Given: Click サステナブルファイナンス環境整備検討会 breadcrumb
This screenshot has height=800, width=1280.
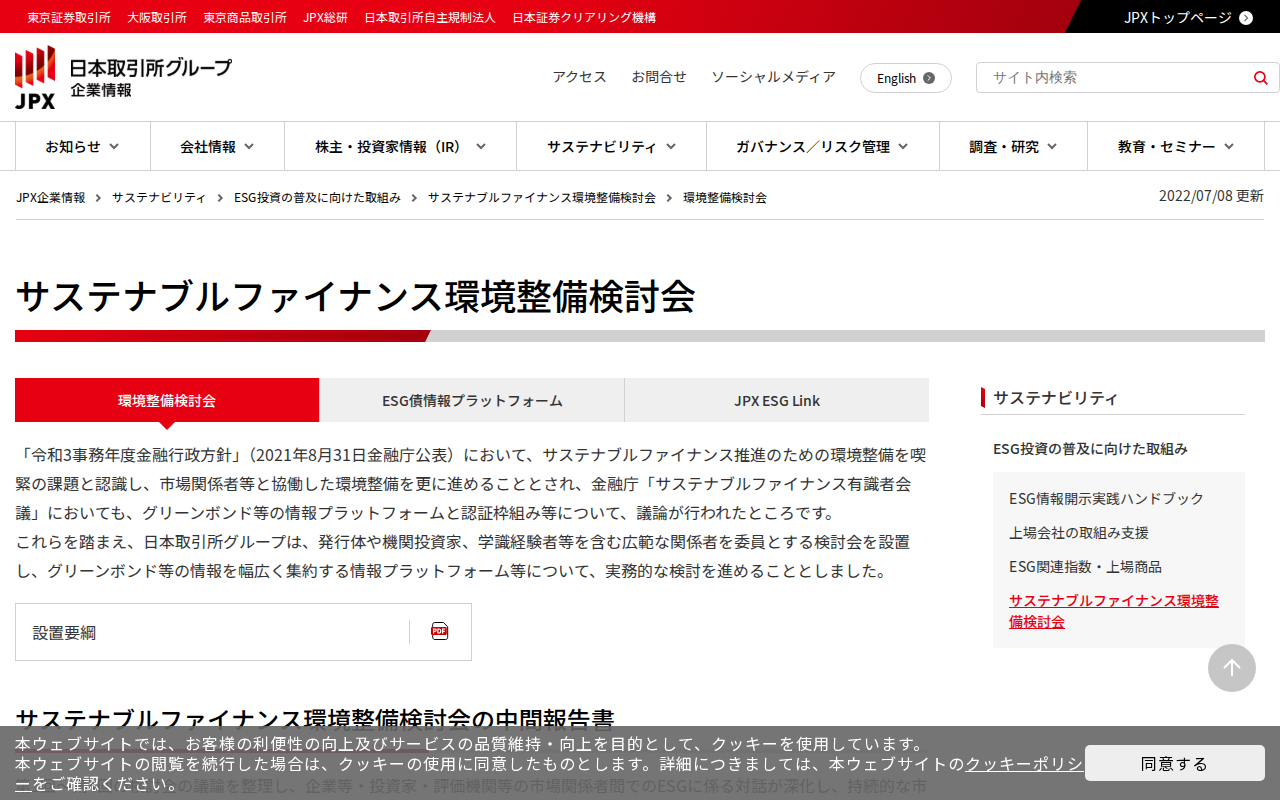Looking at the screenshot, I should (x=542, y=198).
